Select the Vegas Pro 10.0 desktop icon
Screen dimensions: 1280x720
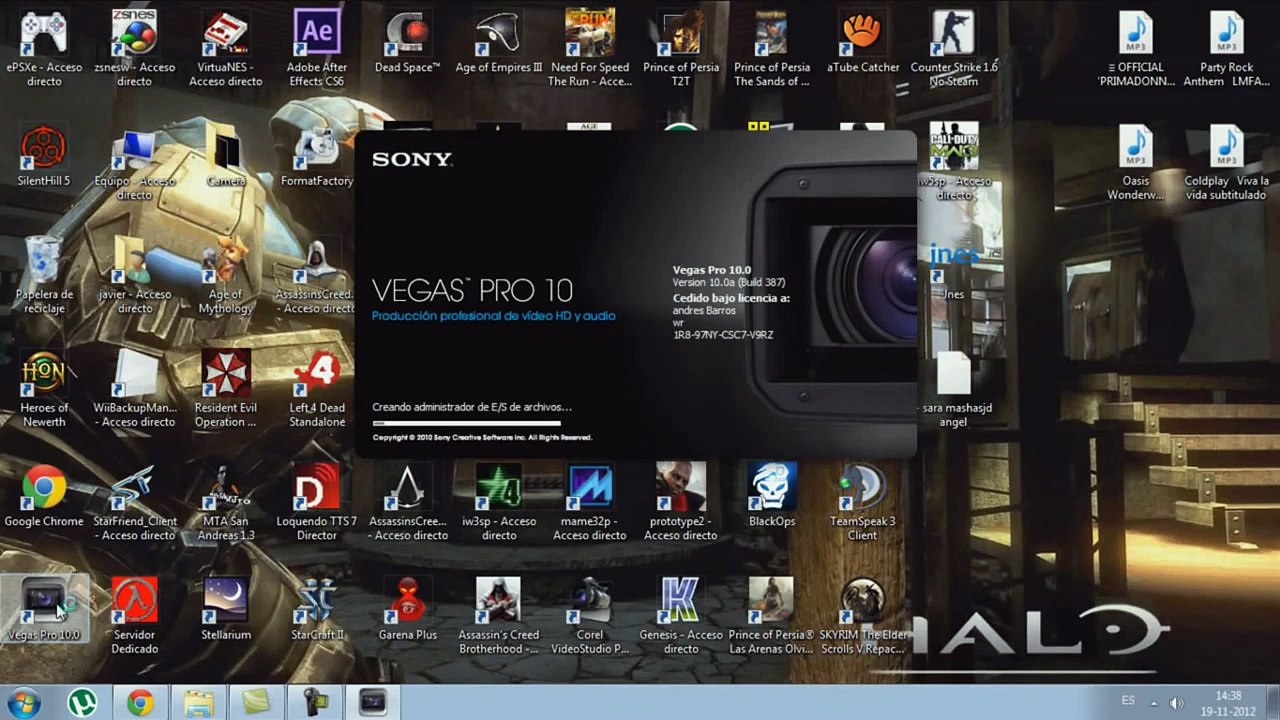pyautogui.click(x=44, y=608)
